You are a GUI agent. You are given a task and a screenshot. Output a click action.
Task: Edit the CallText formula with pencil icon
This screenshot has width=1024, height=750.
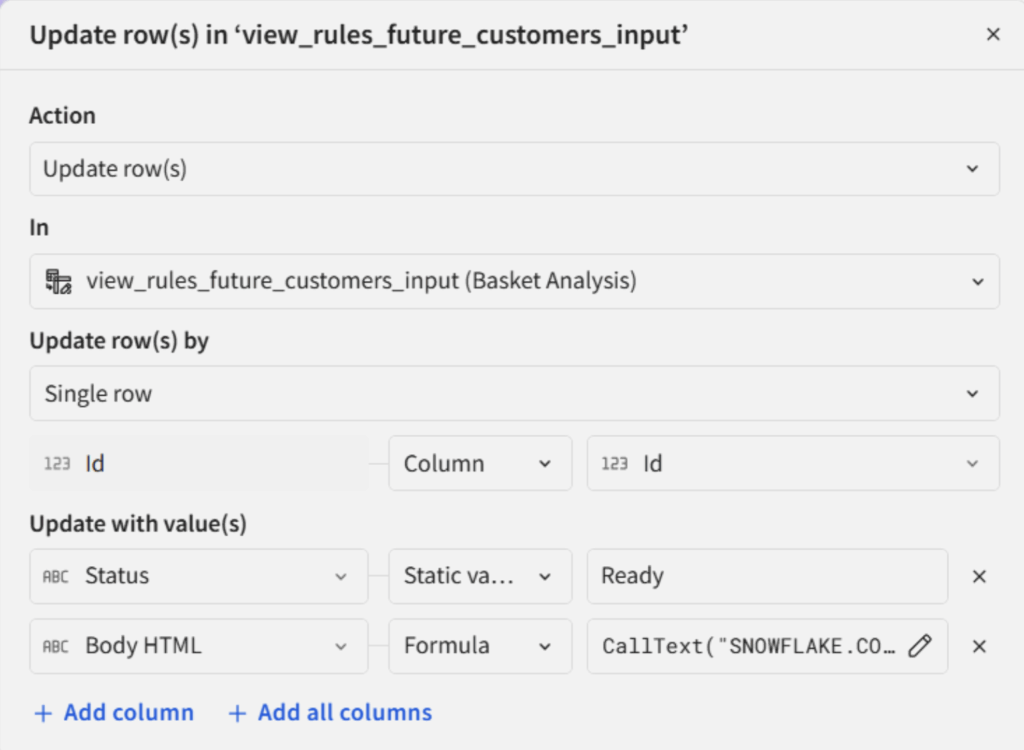coord(919,646)
